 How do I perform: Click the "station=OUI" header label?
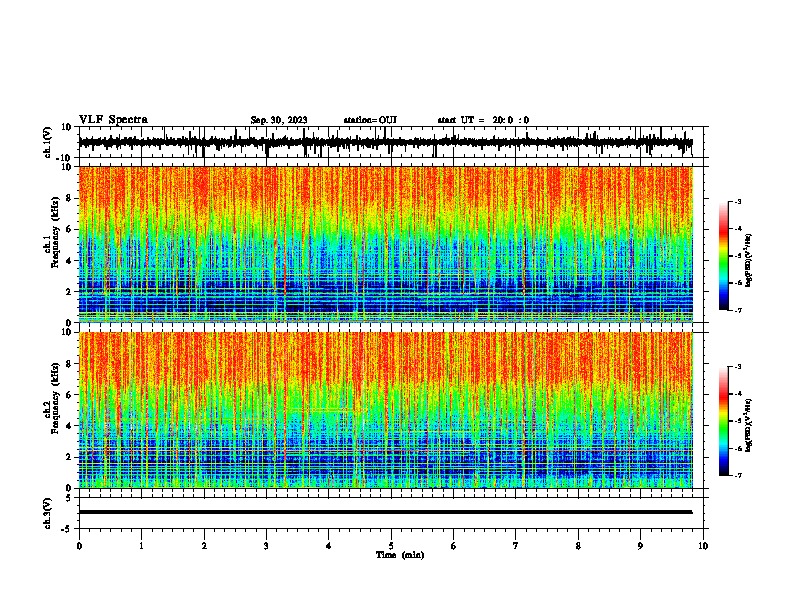[x=370, y=120]
